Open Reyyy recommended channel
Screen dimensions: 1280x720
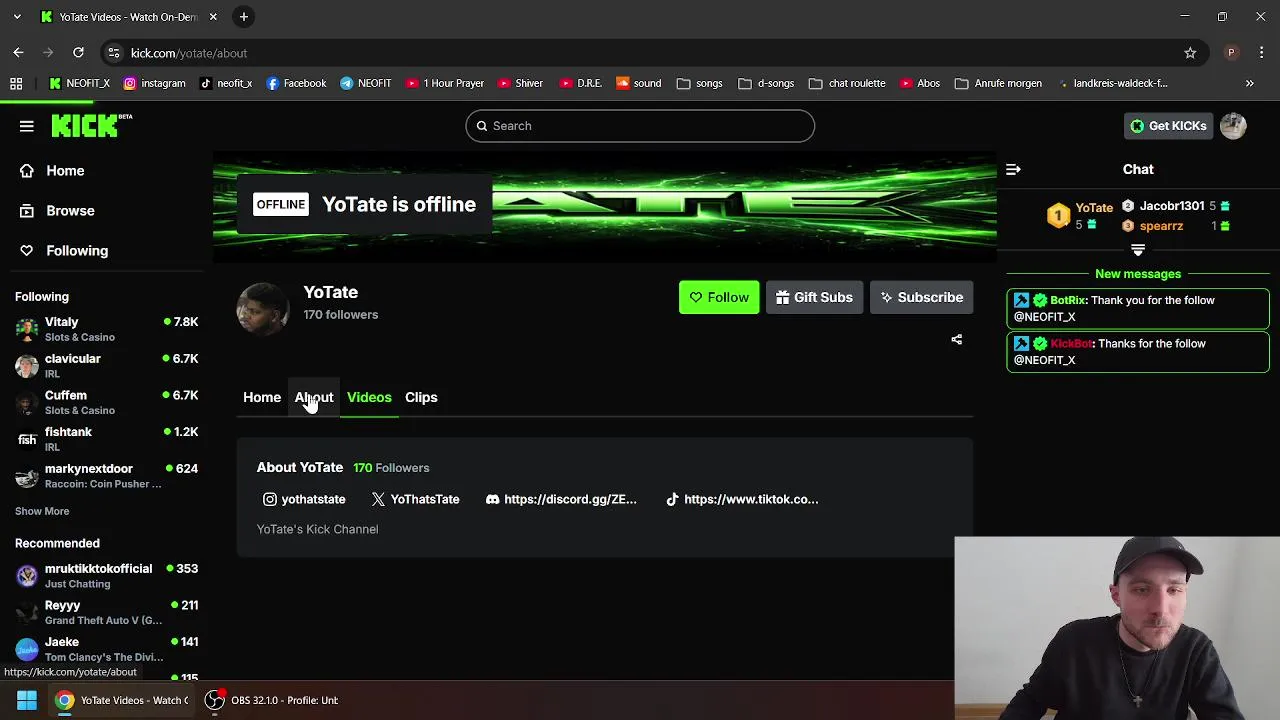[106, 612]
